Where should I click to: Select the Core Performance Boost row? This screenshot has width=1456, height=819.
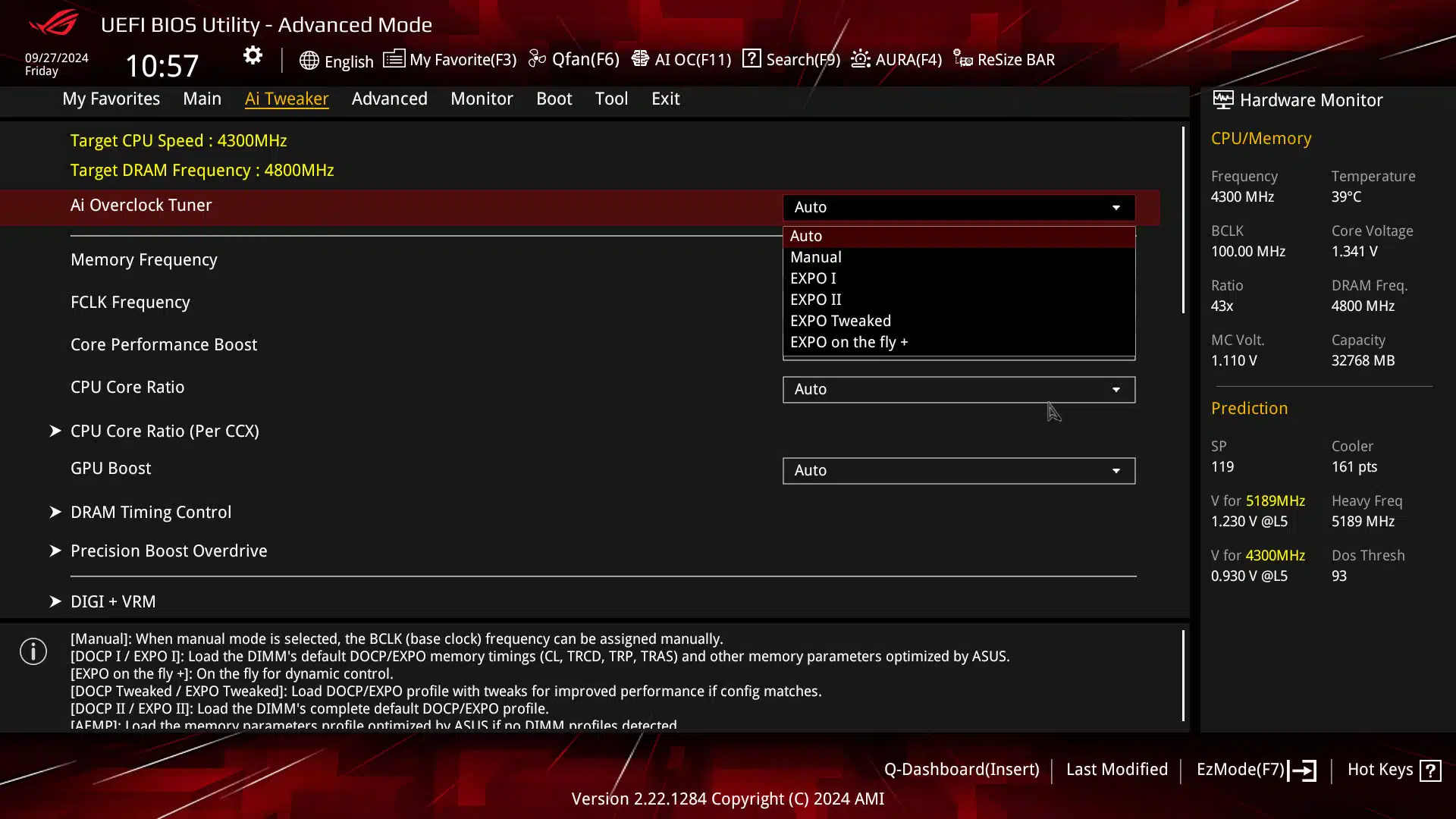click(164, 345)
